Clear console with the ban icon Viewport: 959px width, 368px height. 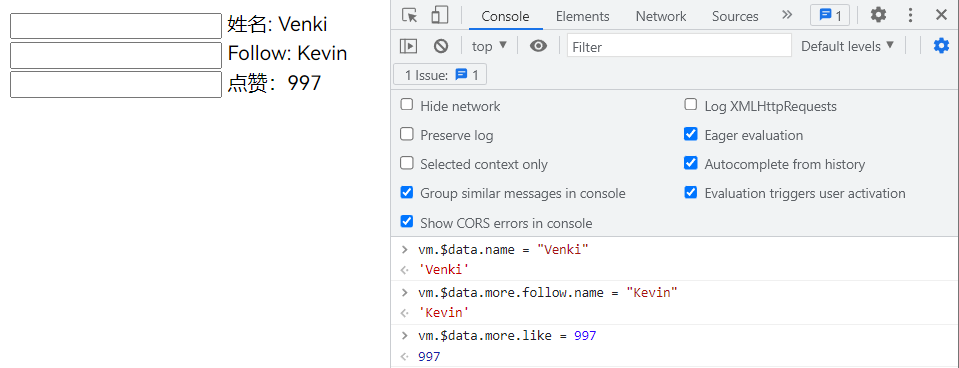point(441,46)
